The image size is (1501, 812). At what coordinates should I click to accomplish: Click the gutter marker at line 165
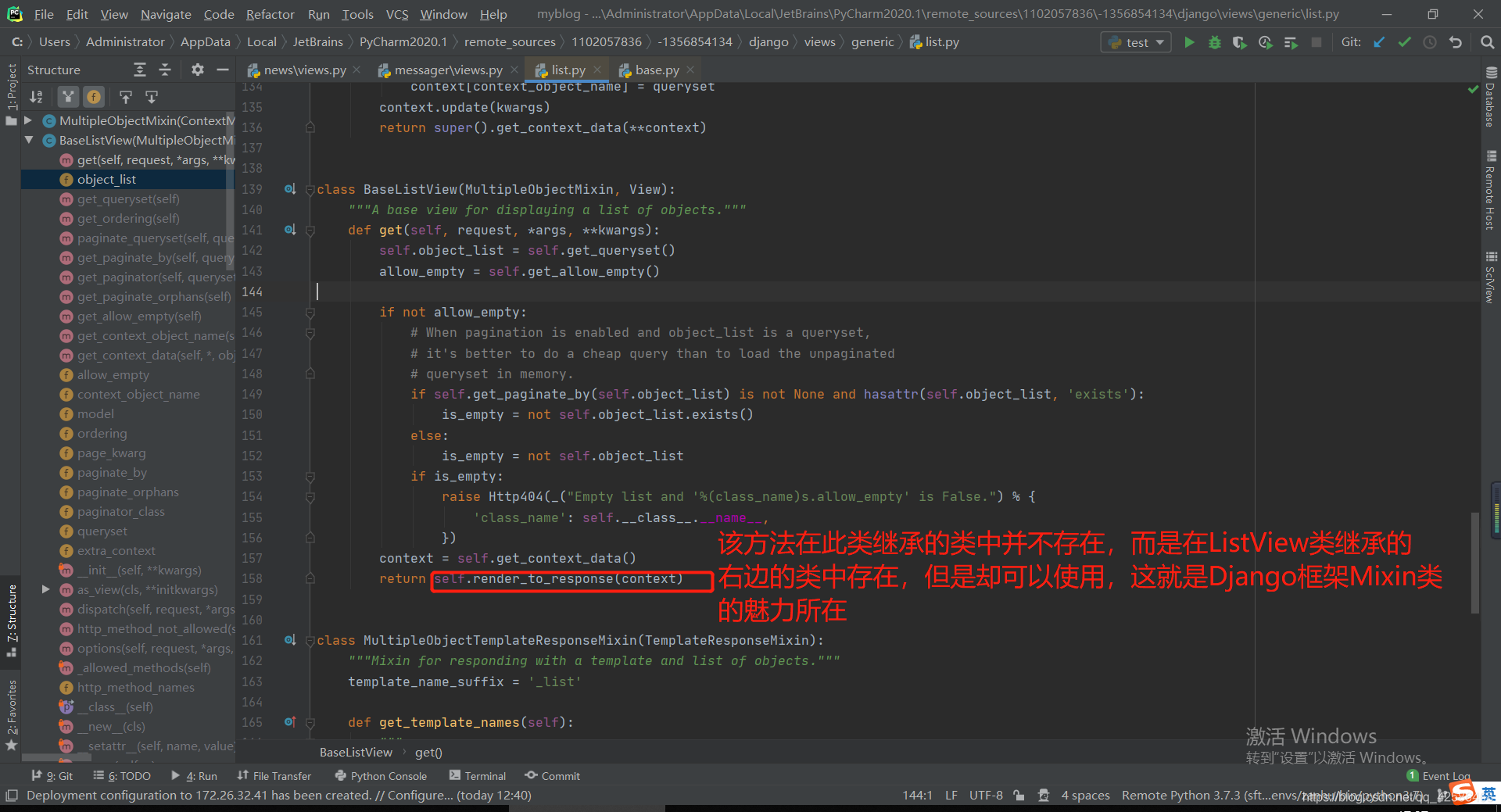[x=290, y=722]
